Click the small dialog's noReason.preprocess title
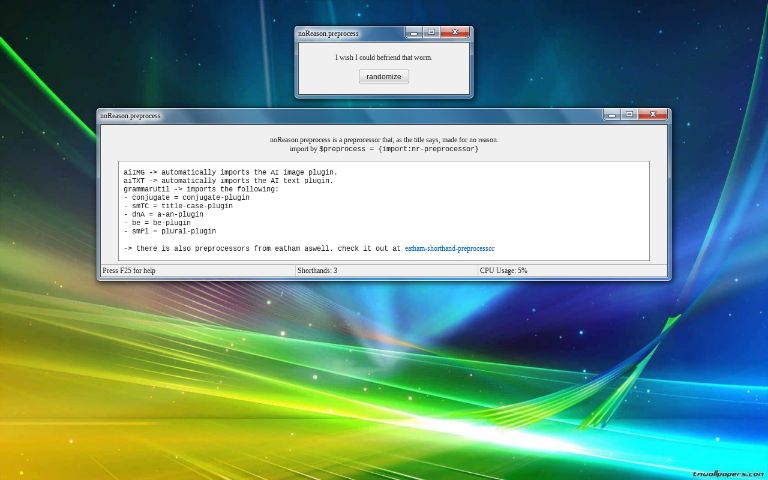 click(329, 34)
